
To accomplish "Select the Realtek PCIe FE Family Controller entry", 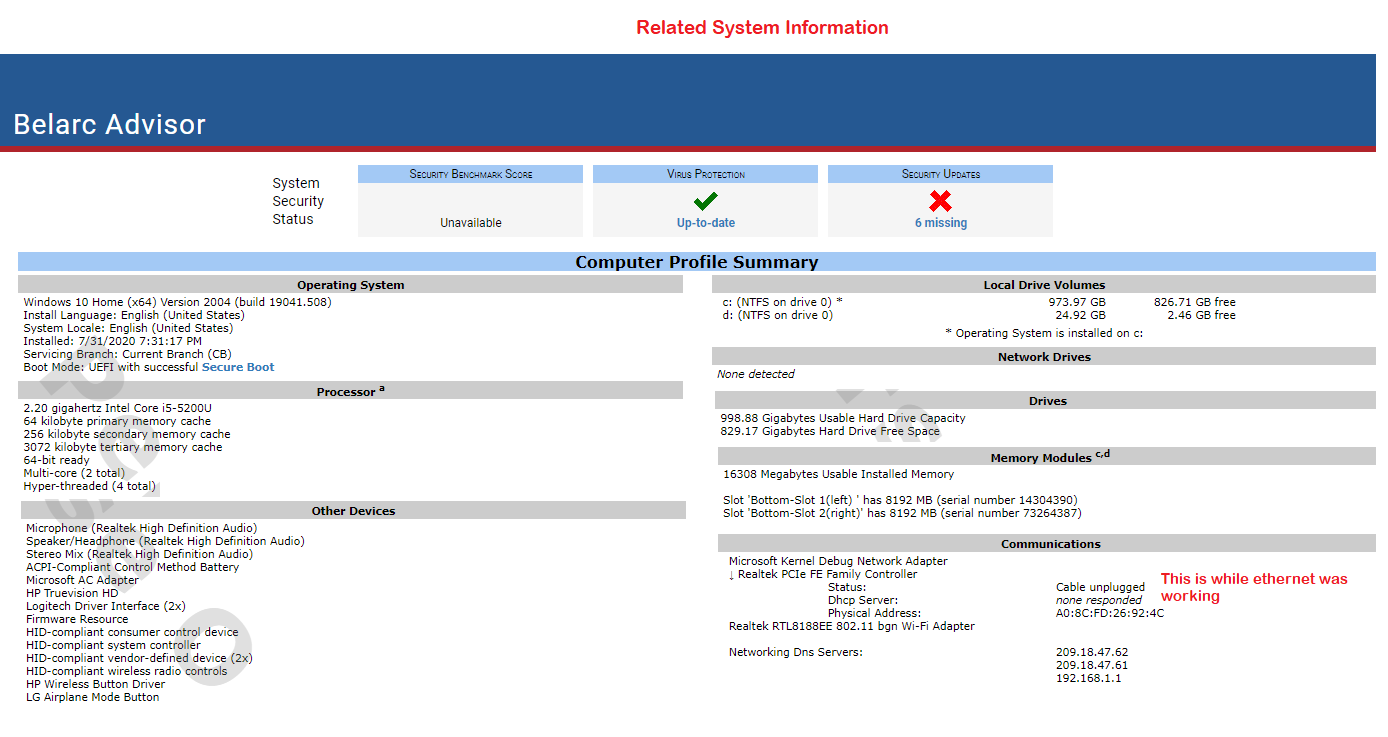I will click(823, 574).
